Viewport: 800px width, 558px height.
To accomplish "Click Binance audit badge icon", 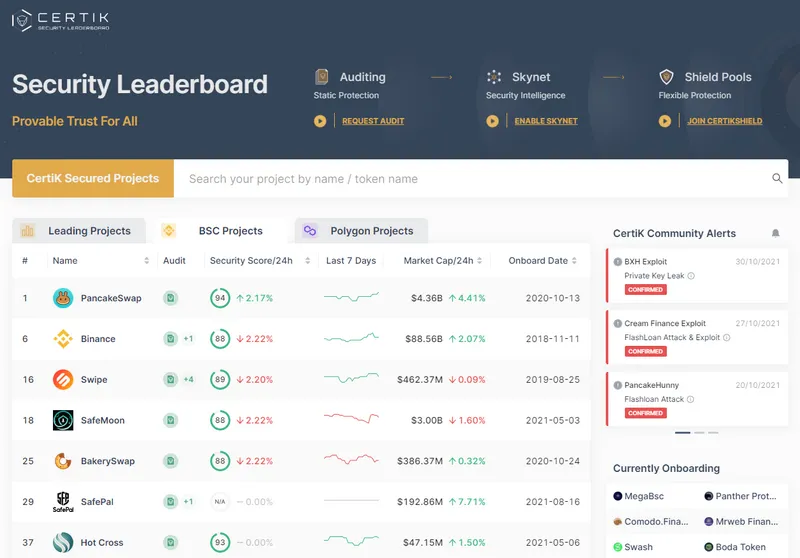I will click(170, 339).
